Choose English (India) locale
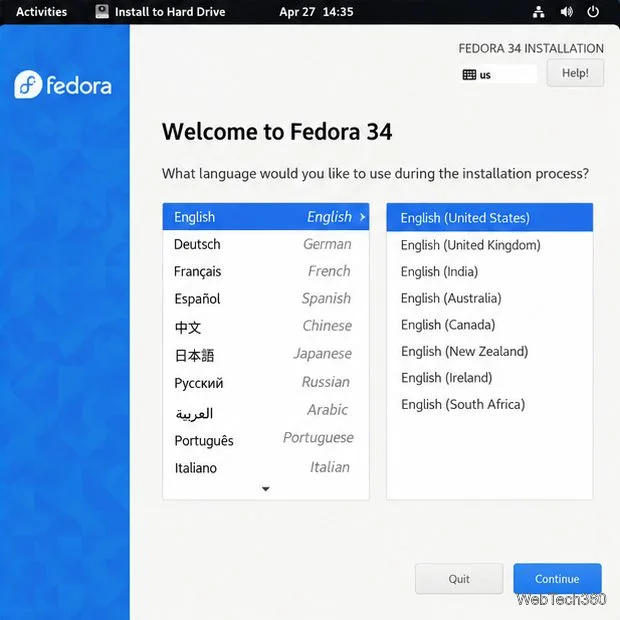Screen dimensions: 620x620 490,272
